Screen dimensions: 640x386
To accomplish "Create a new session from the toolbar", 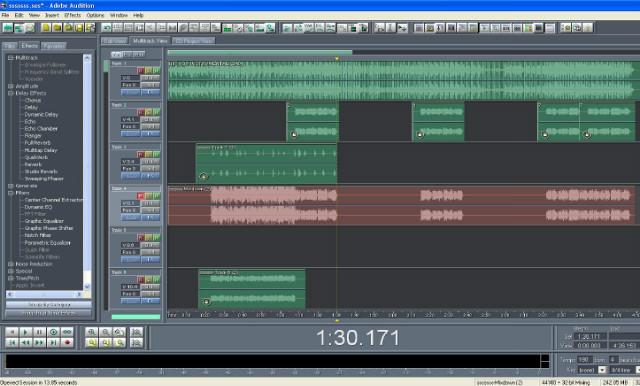I will pos(46,28).
